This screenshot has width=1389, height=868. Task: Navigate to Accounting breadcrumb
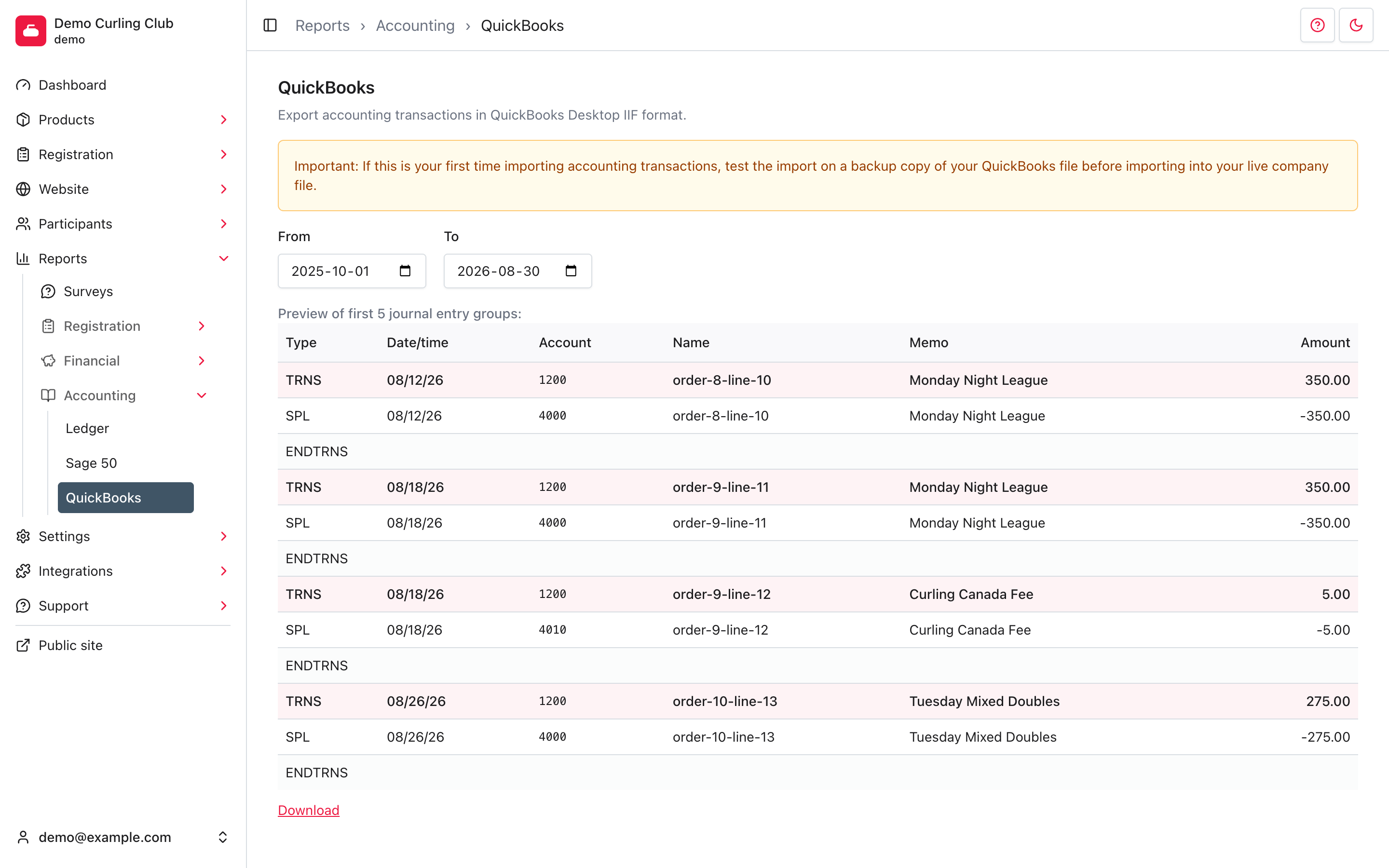point(415,25)
